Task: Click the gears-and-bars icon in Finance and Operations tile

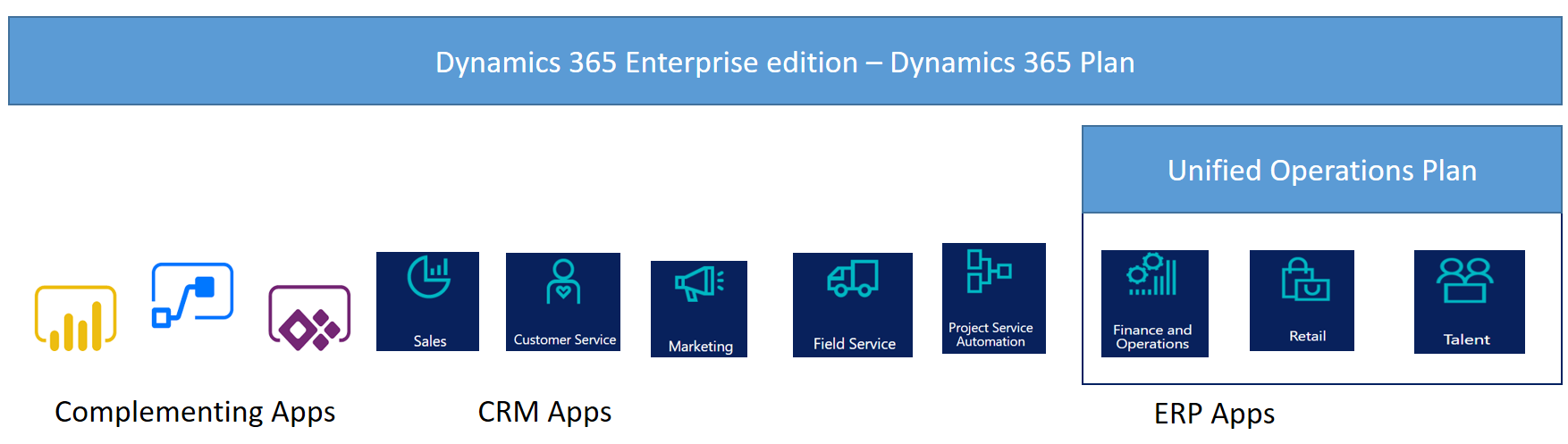Action: tap(1153, 275)
